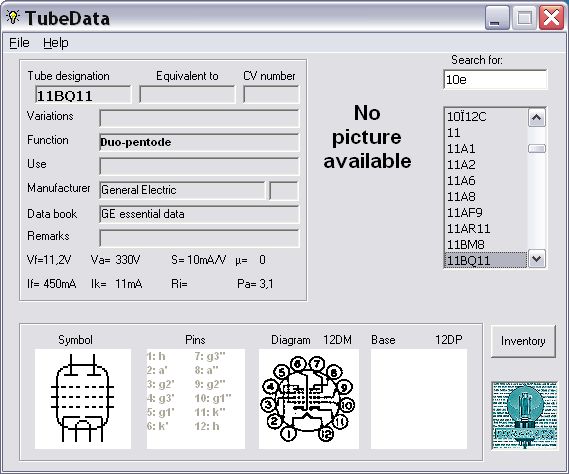Open the Help menu
Viewport: 569px width, 474px height.
pyautogui.click(x=56, y=43)
